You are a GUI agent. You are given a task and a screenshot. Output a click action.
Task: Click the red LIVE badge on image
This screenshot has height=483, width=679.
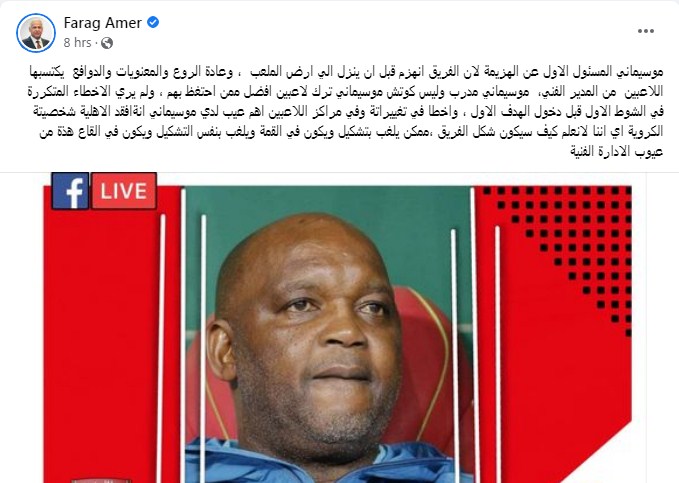tap(124, 191)
